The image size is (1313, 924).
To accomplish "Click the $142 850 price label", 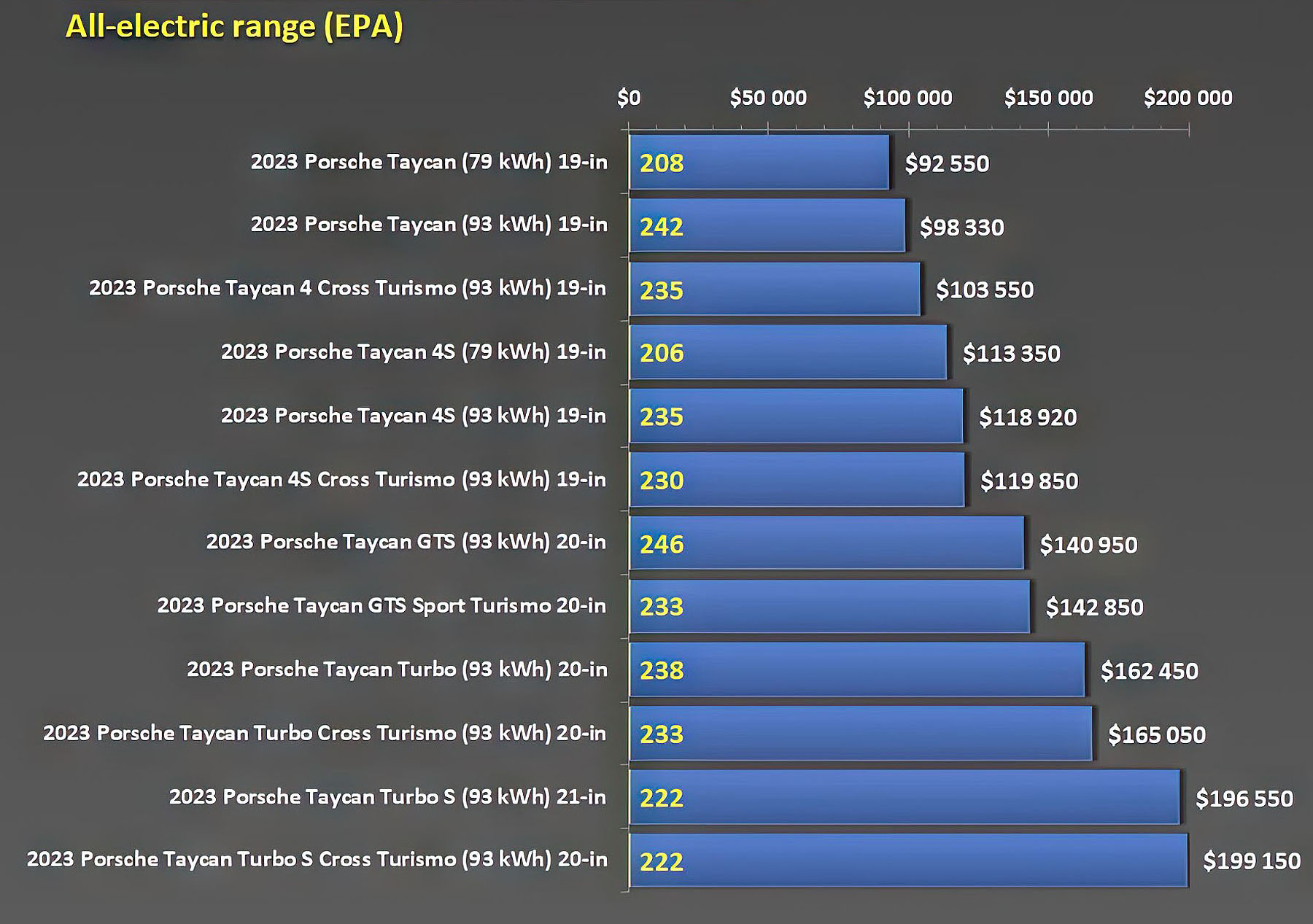I will tap(1094, 607).
